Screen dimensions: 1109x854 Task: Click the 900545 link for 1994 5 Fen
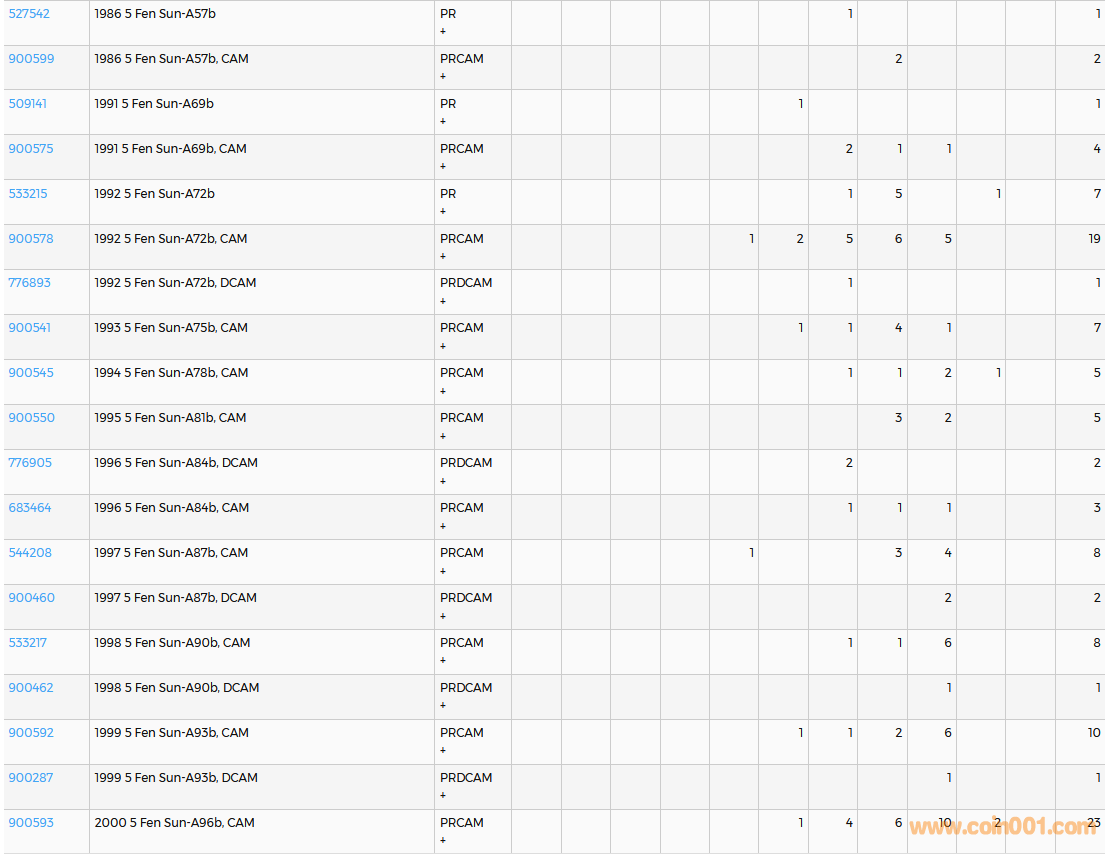31,373
